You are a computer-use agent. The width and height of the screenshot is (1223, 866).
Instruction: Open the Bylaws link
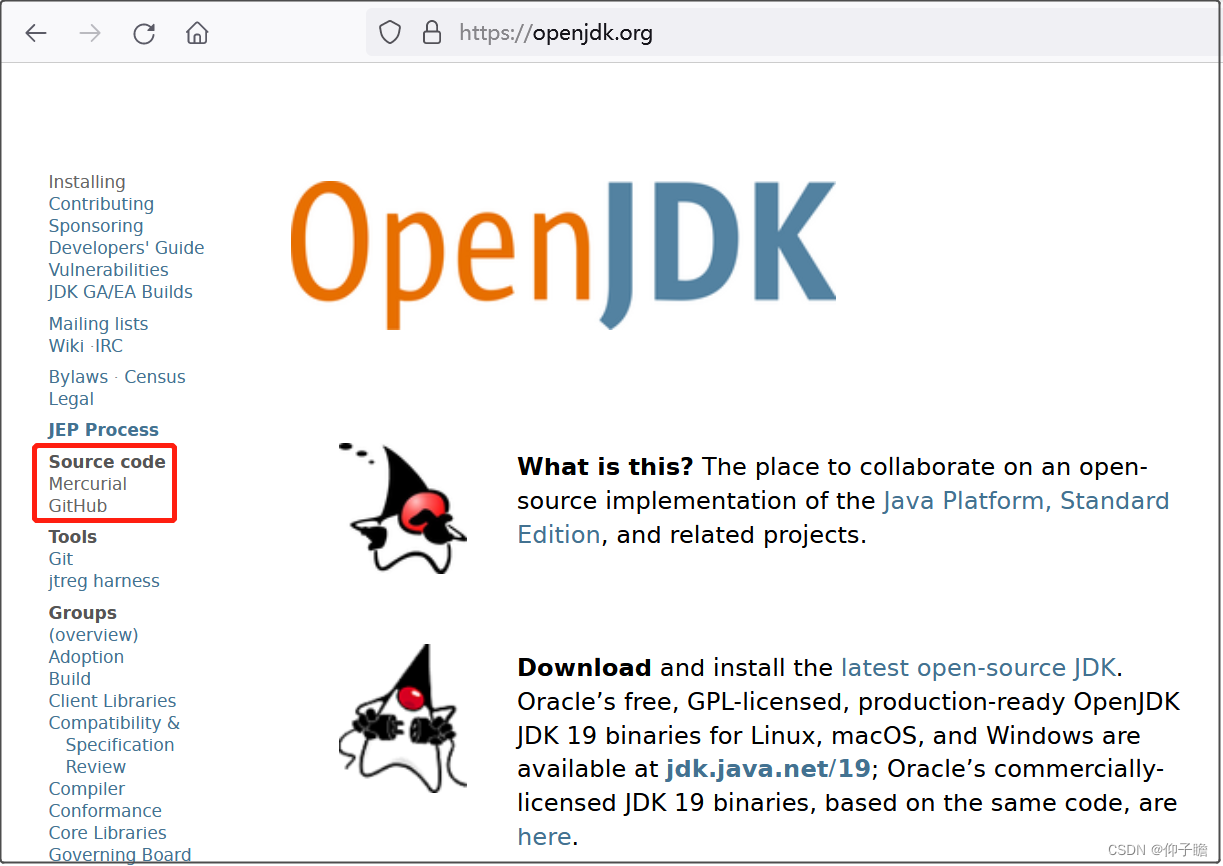tap(78, 377)
